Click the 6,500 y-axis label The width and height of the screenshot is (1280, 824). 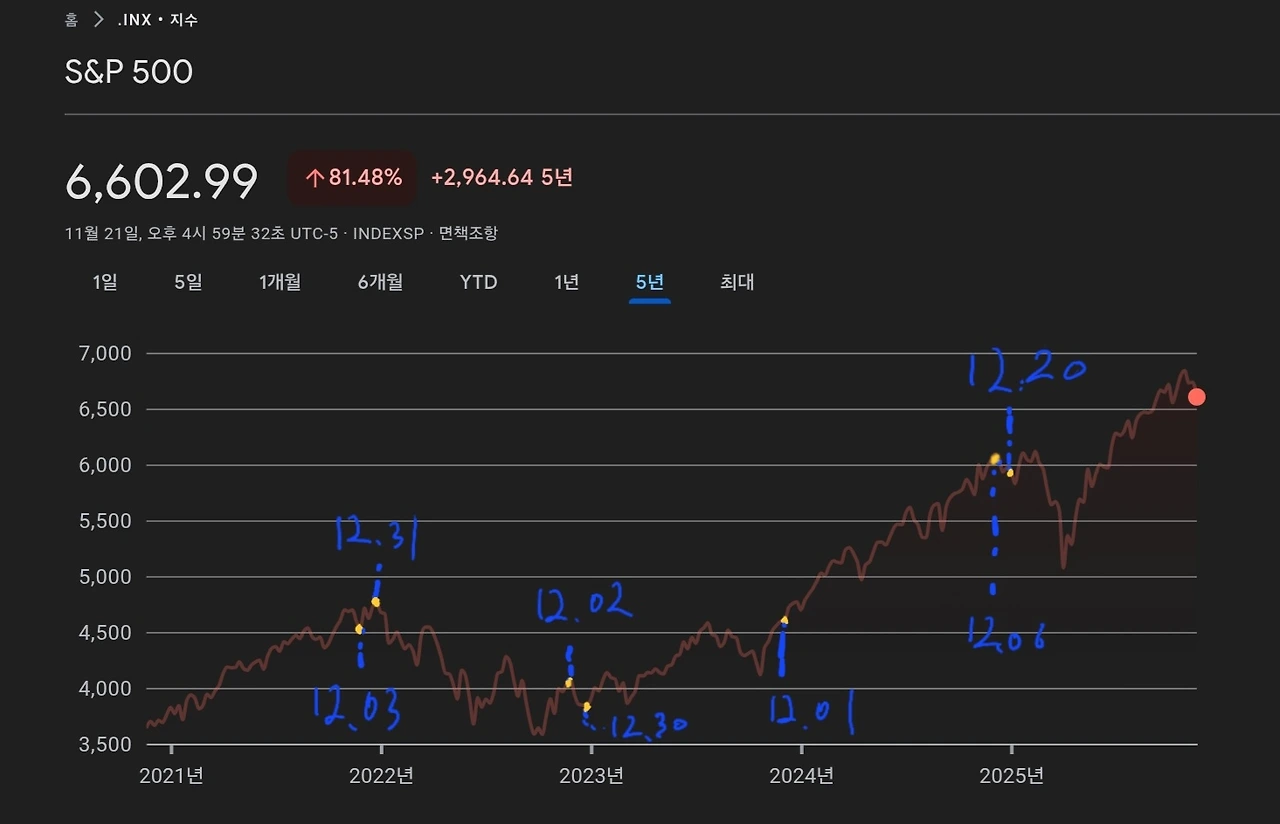point(103,409)
